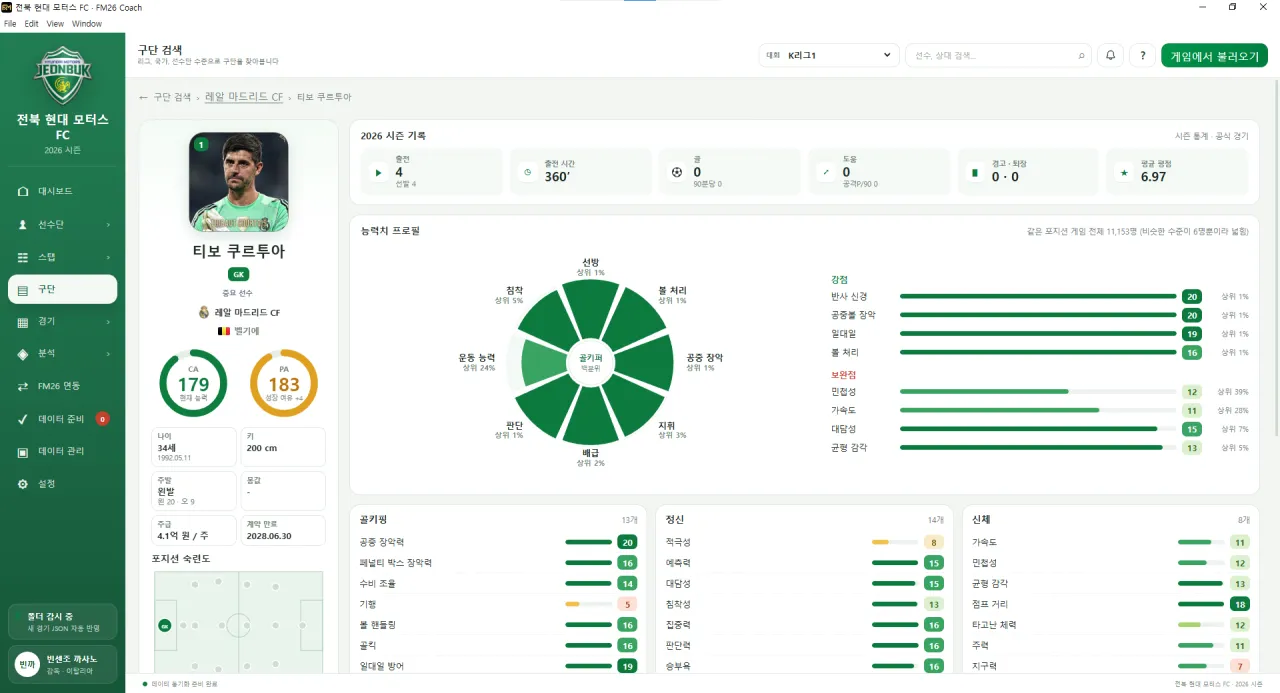This screenshot has height=693, width=1280.
Task: Click the 구단 sidebar icon
Action: pyautogui.click(x=23, y=289)
